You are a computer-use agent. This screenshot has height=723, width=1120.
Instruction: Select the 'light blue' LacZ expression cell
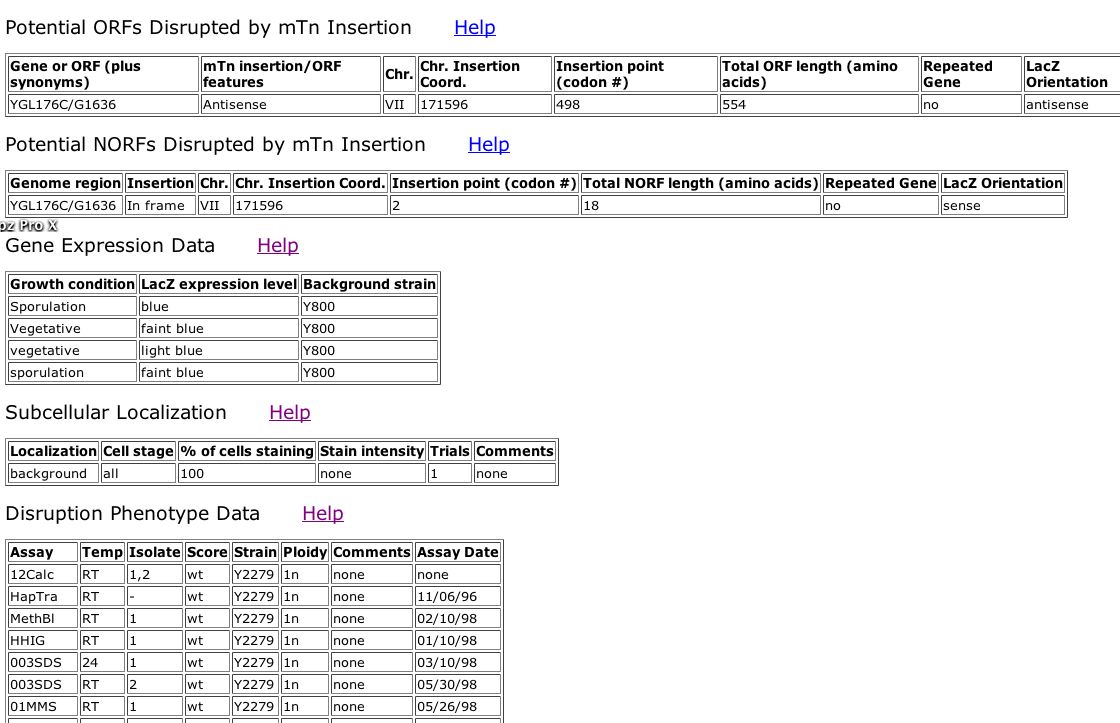pyautogui.click(x=217, y=350)
